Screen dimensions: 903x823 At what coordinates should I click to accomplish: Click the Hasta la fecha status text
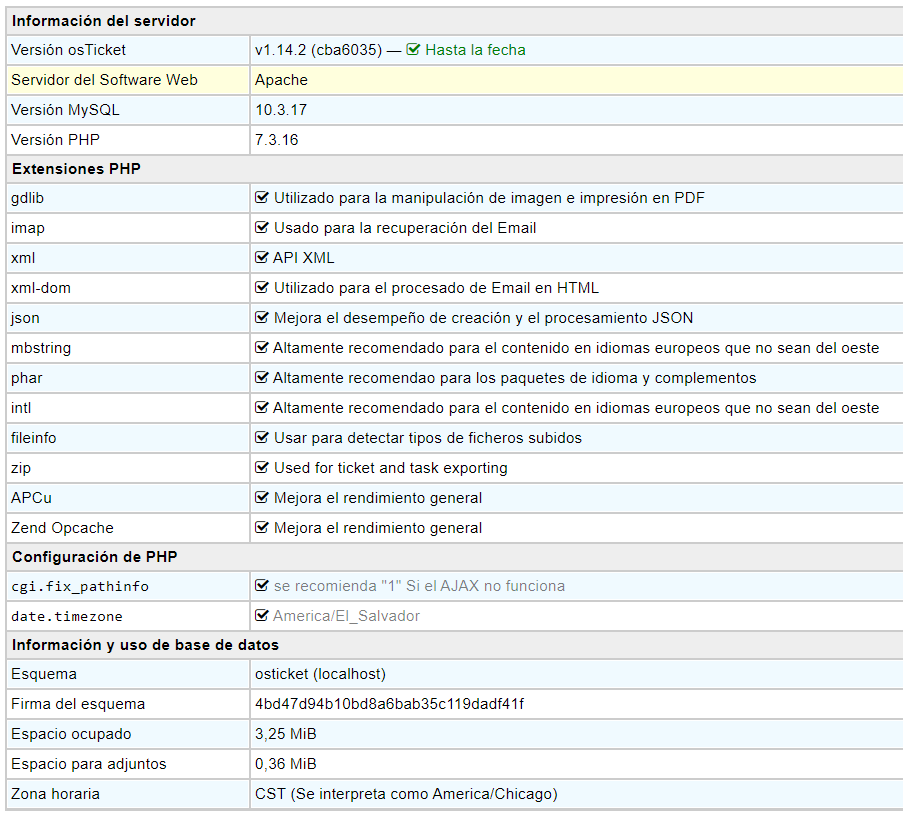pos(475,50)
